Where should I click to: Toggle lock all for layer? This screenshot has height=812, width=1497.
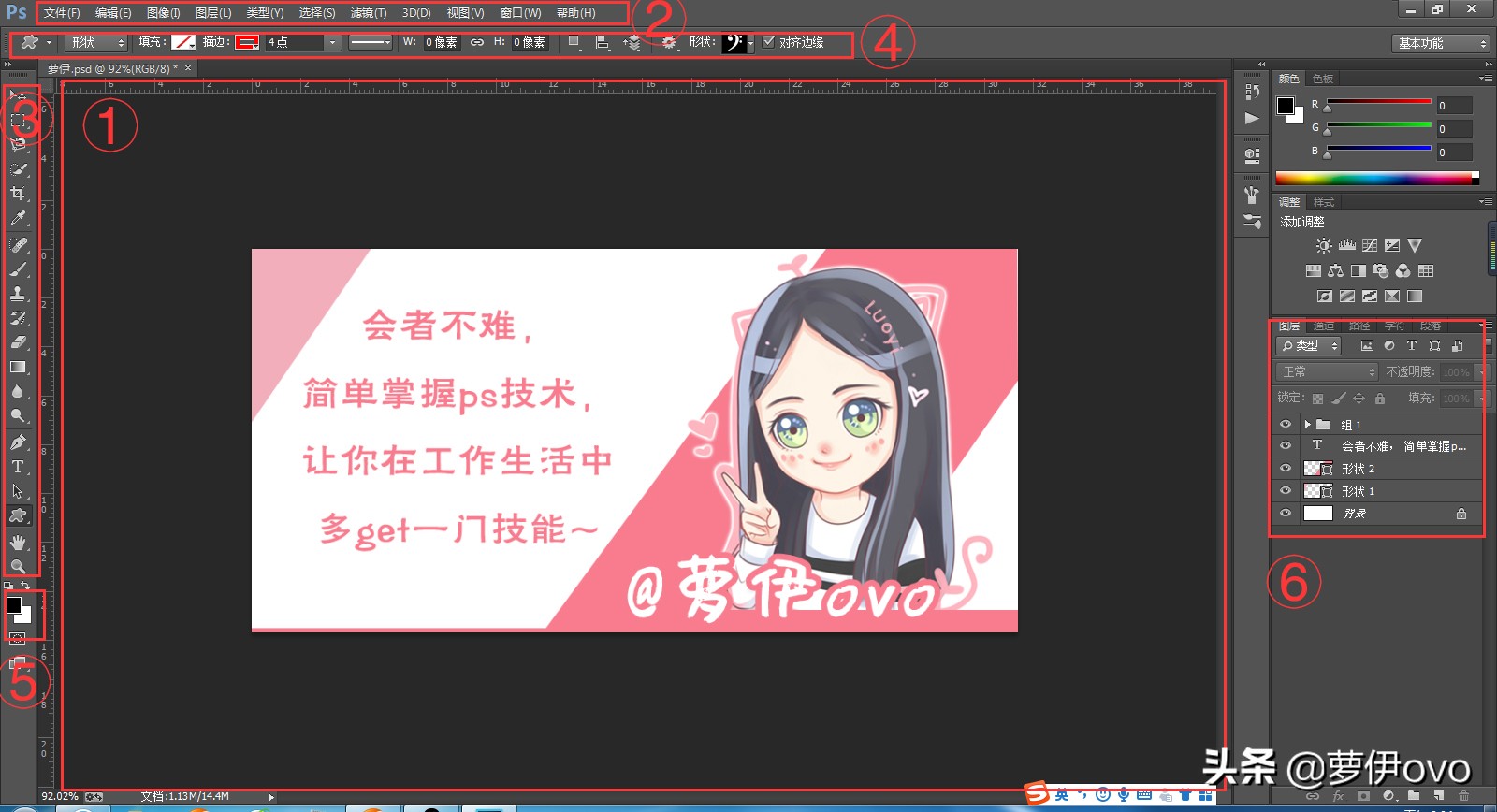[x=1380, y=399]
